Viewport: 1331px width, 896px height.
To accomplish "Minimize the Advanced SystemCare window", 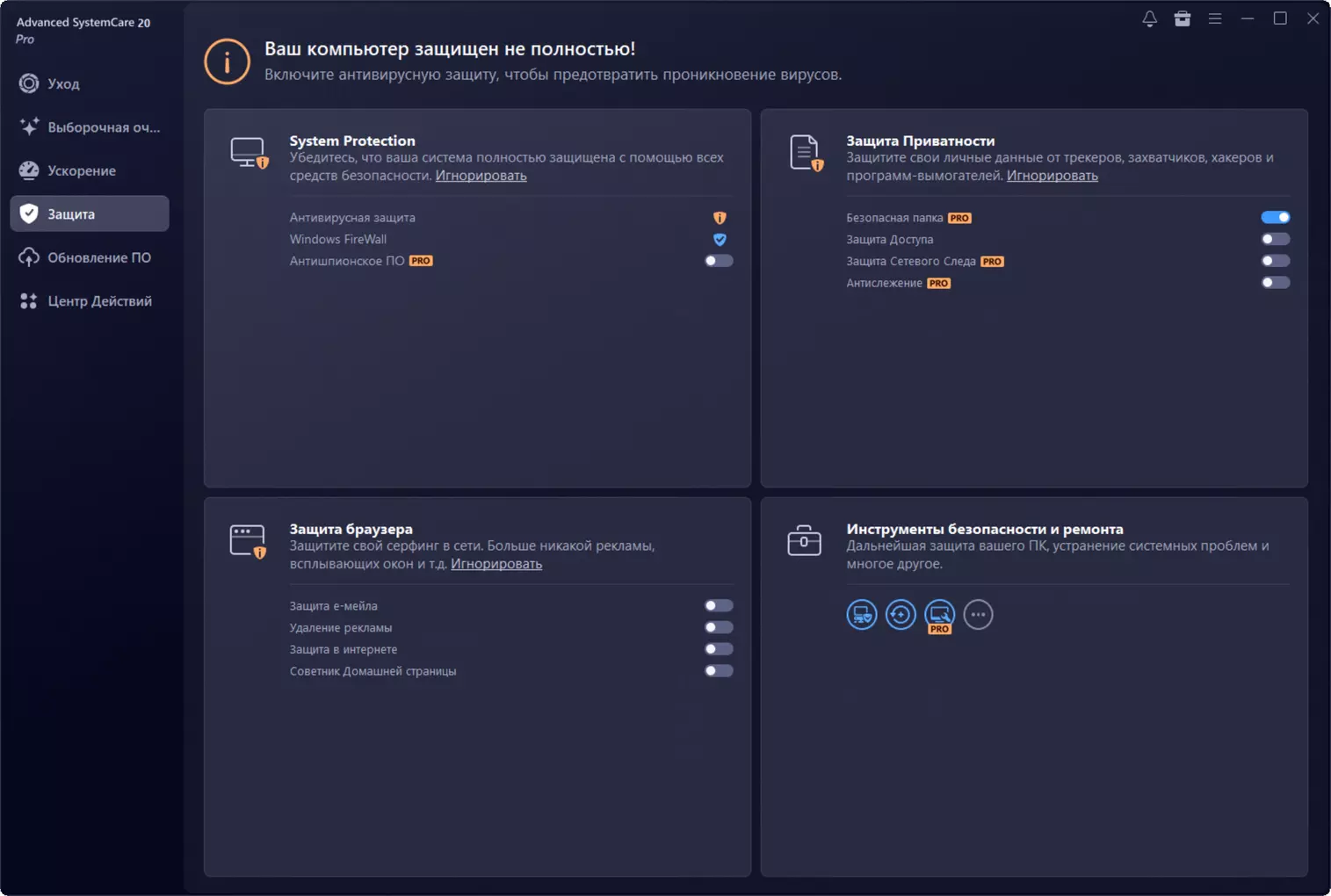I will click(1248, 18).
